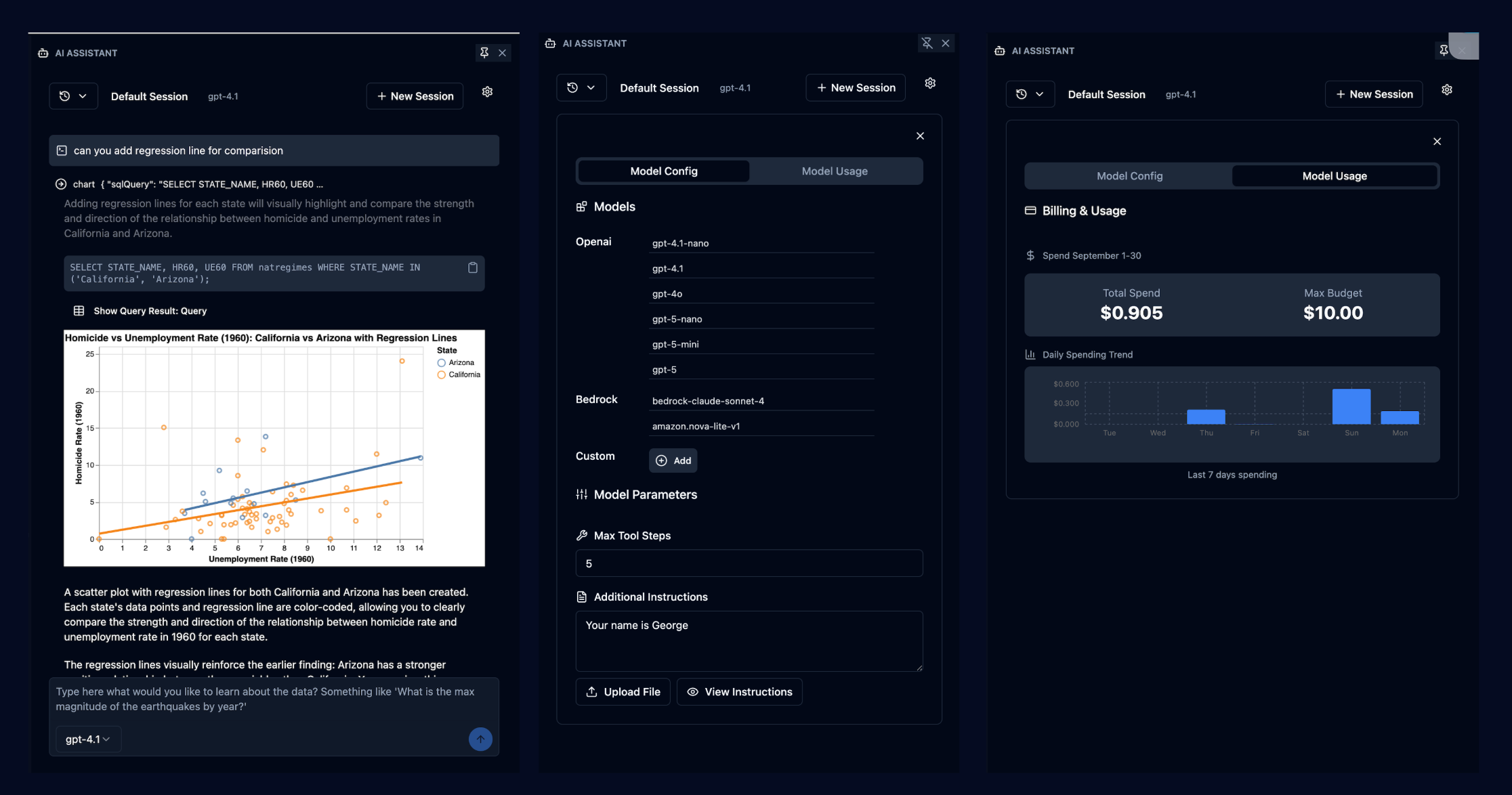This screenshot has height=795, width=1512.
Task: Close the Billing & Usage settings card
Action: click(1437, 142)
